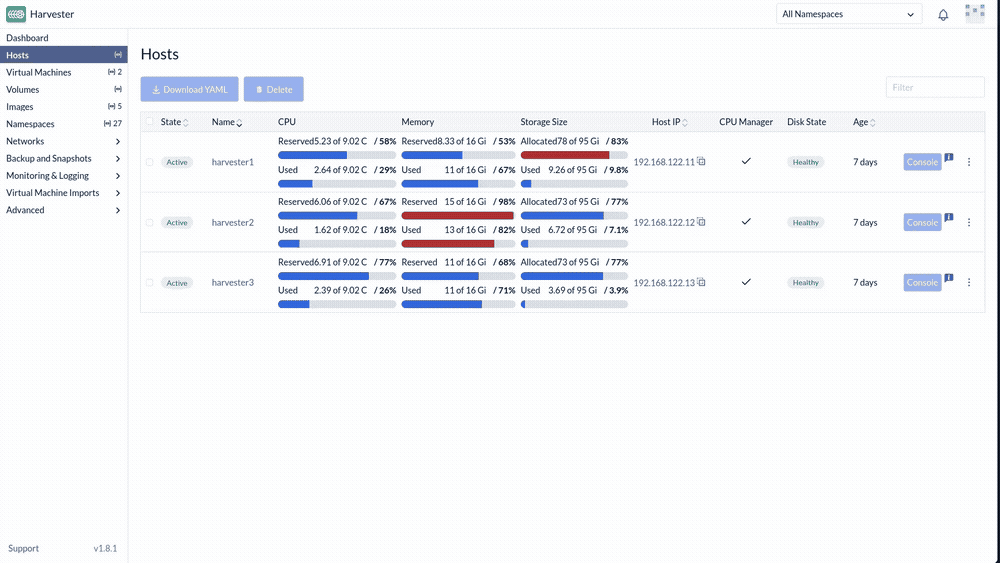Open the Support link
Image resolution: width=1000 pixels, height=563 pixels.
[x=24, y=548]
